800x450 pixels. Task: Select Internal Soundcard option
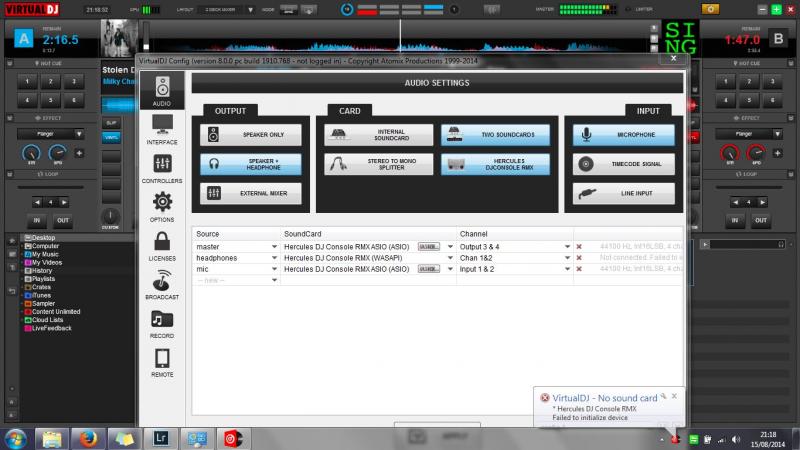pyautogui.click(x=379, y=135)
